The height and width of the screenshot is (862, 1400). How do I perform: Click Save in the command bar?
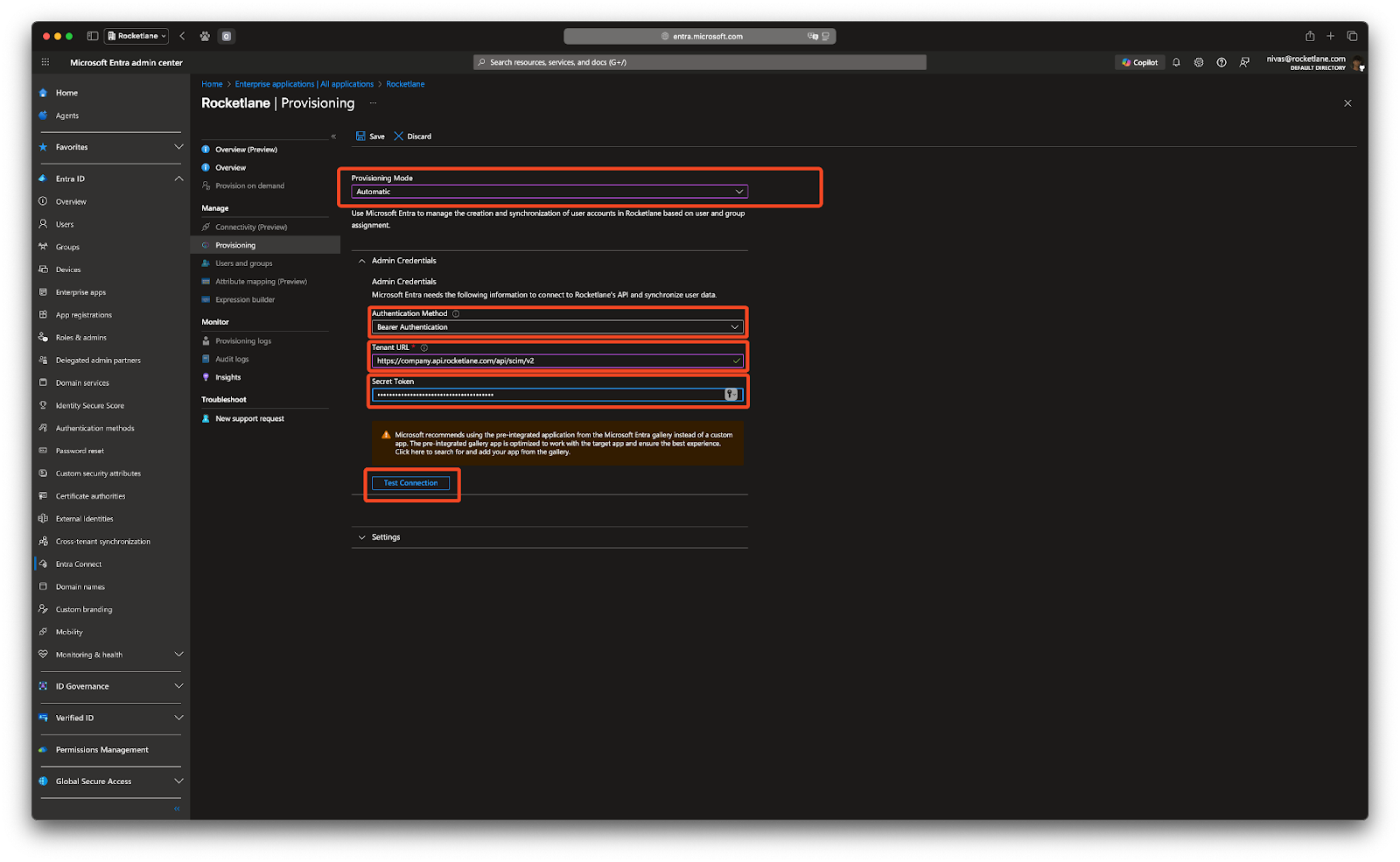370,137
